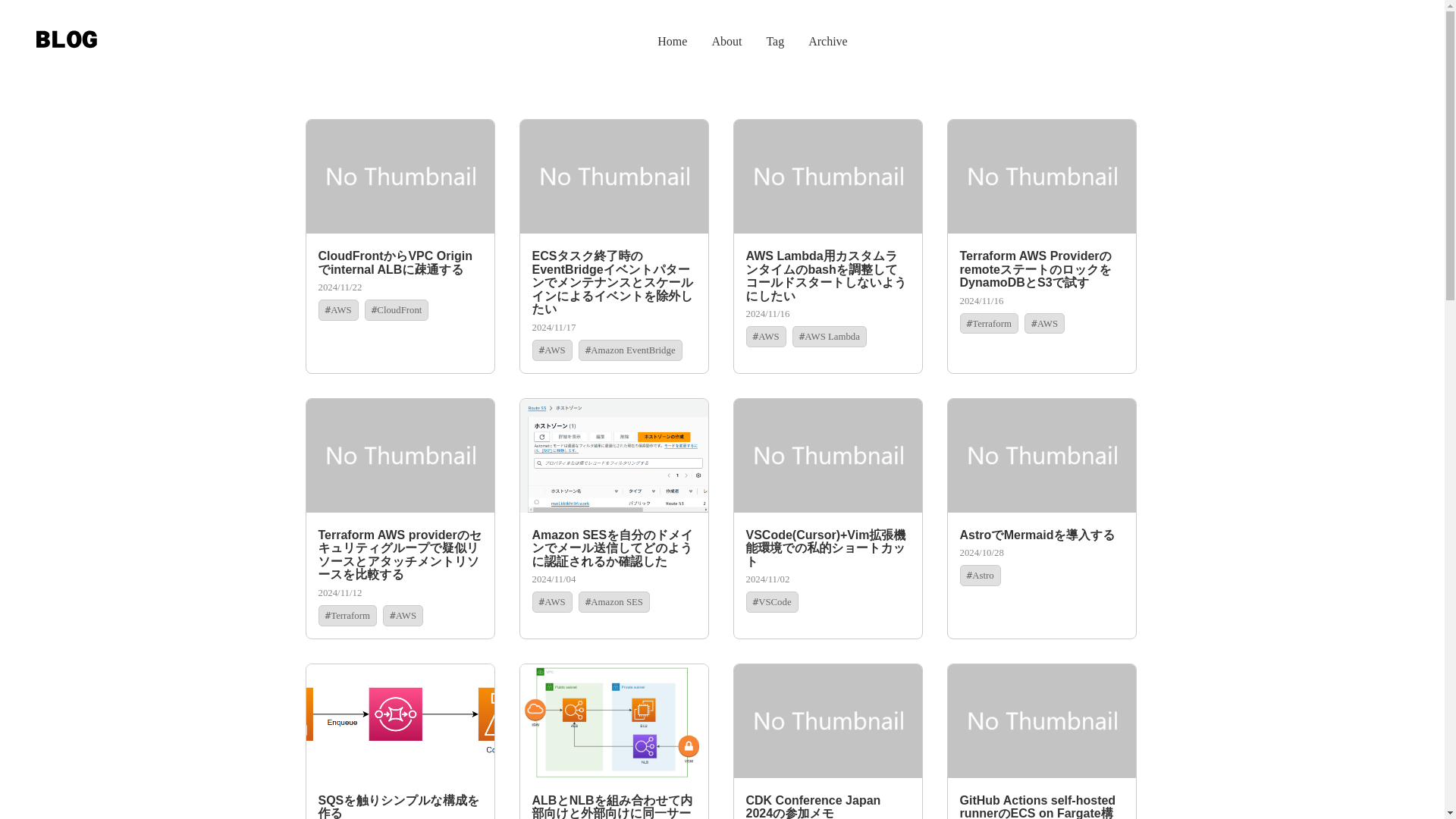Open the Home menu item

coord(672,42)
